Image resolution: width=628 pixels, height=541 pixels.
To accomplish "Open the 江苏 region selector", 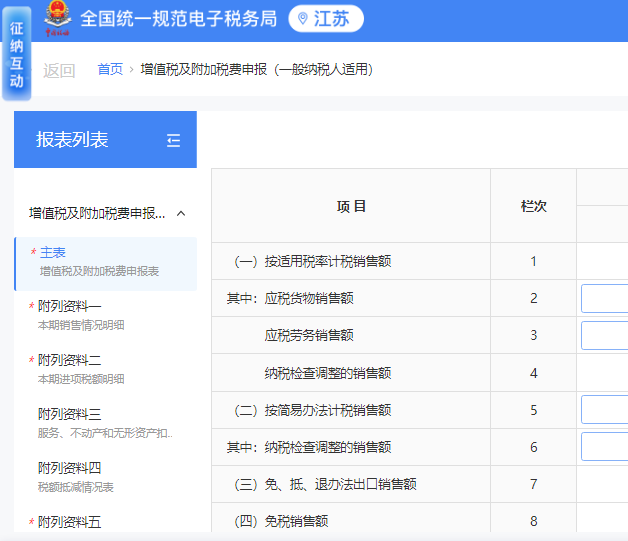I will 326,18.
